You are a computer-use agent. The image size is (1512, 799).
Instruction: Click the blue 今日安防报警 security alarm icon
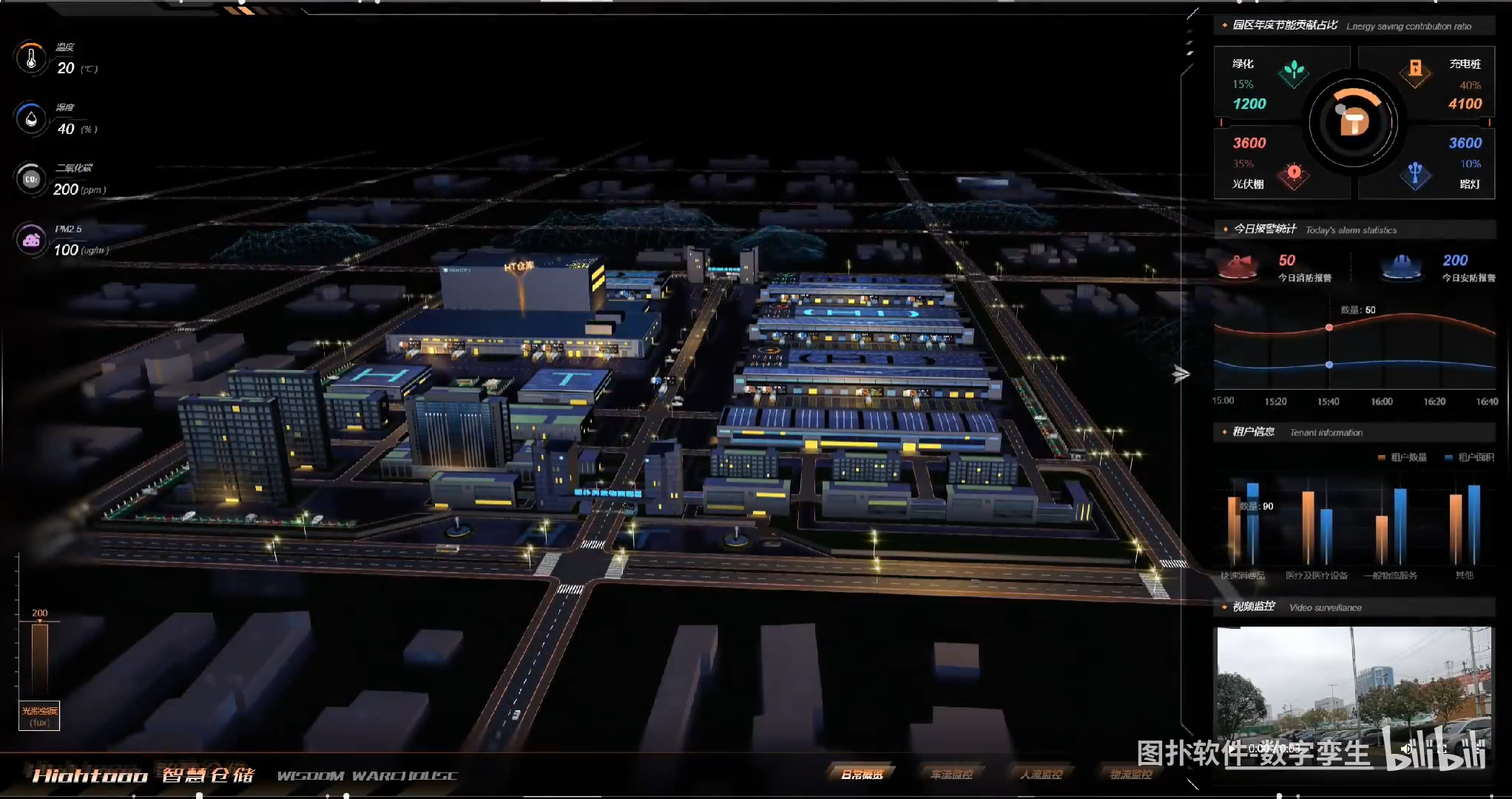1401,266
